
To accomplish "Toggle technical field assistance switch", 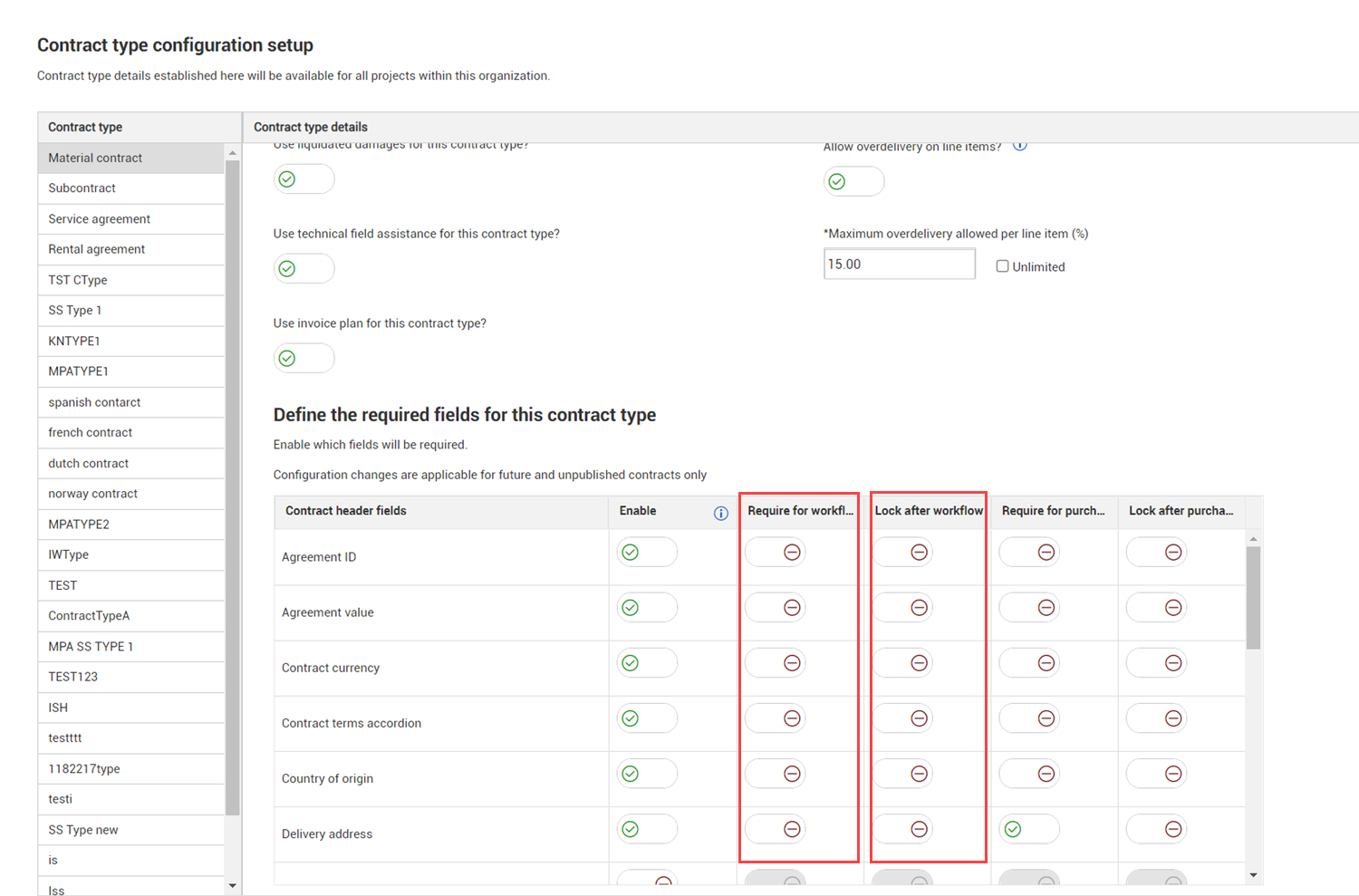I will click(x=304, y=268).
